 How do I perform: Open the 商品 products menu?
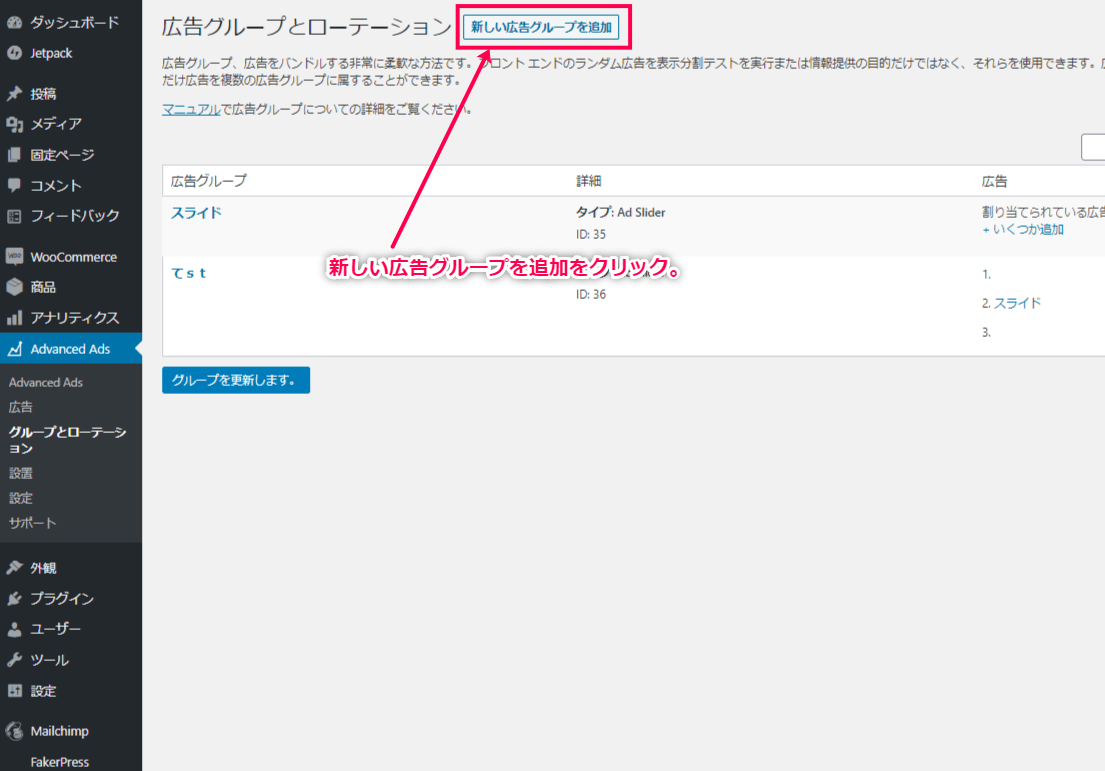coord(43,287)
